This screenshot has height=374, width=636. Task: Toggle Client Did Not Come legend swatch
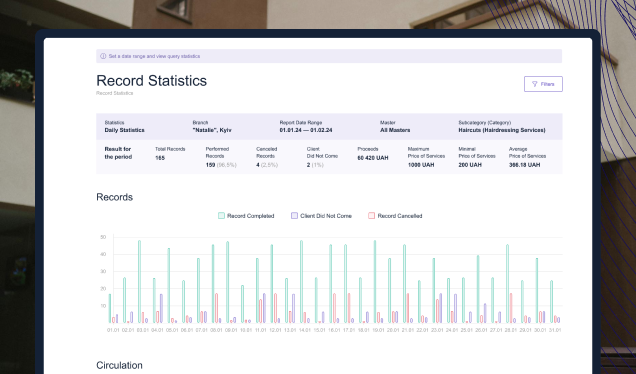(x=294, y=216)
